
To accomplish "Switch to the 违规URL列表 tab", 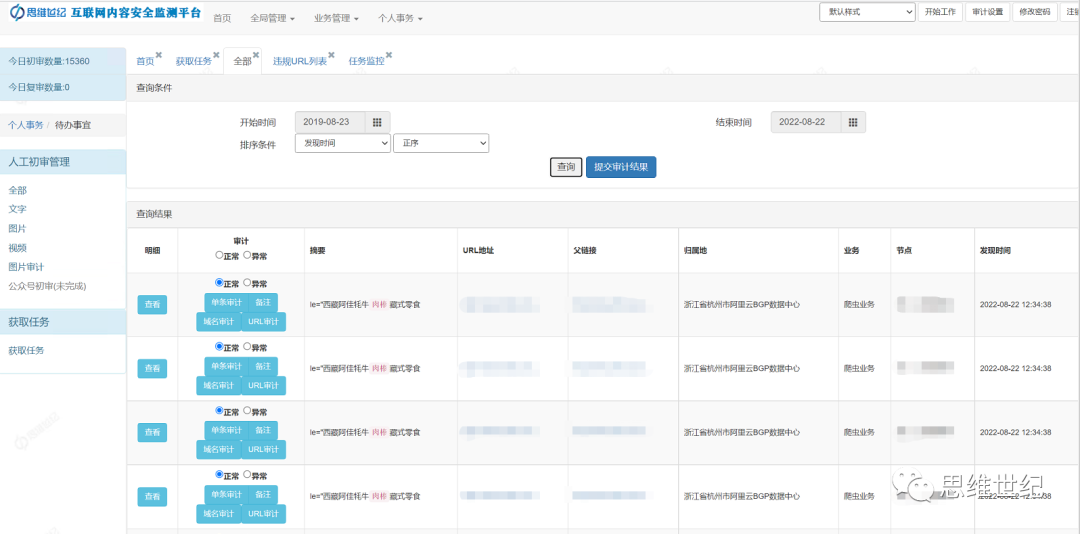I will point(300,61).
